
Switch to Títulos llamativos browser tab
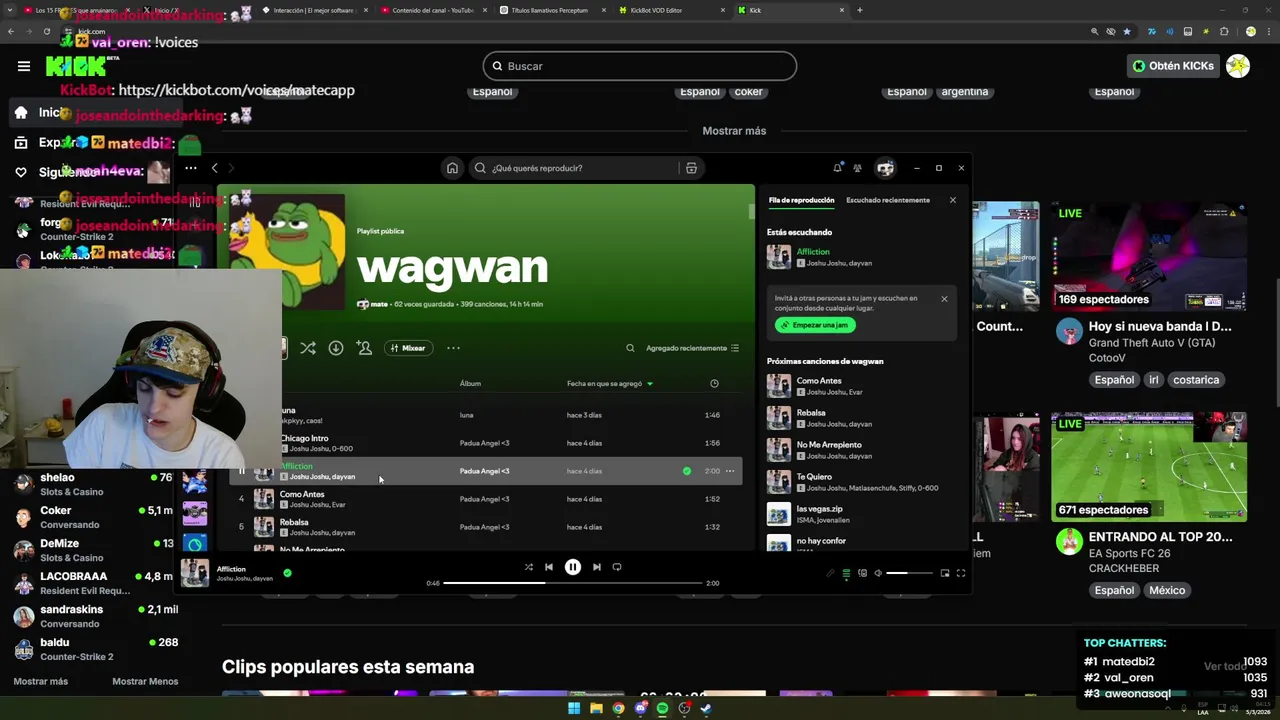(552, 10)
